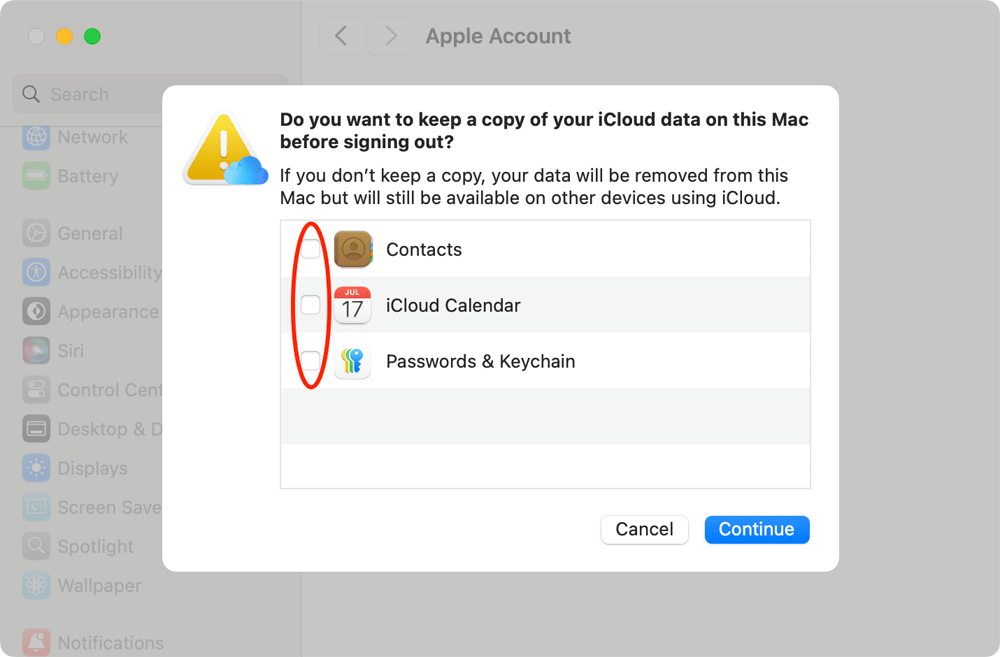Click the back navigation arrow
Viewport: 1000px width, 657px height.
click(x=341, y=36)
